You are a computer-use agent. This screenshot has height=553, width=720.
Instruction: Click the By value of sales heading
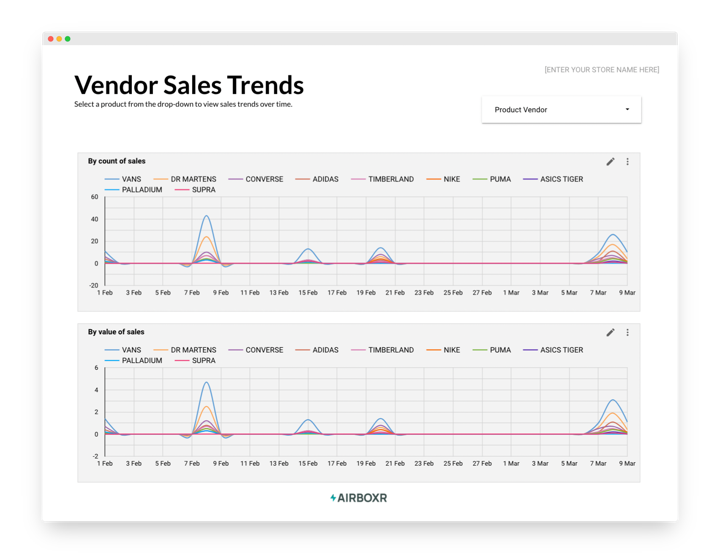point(116,332)
